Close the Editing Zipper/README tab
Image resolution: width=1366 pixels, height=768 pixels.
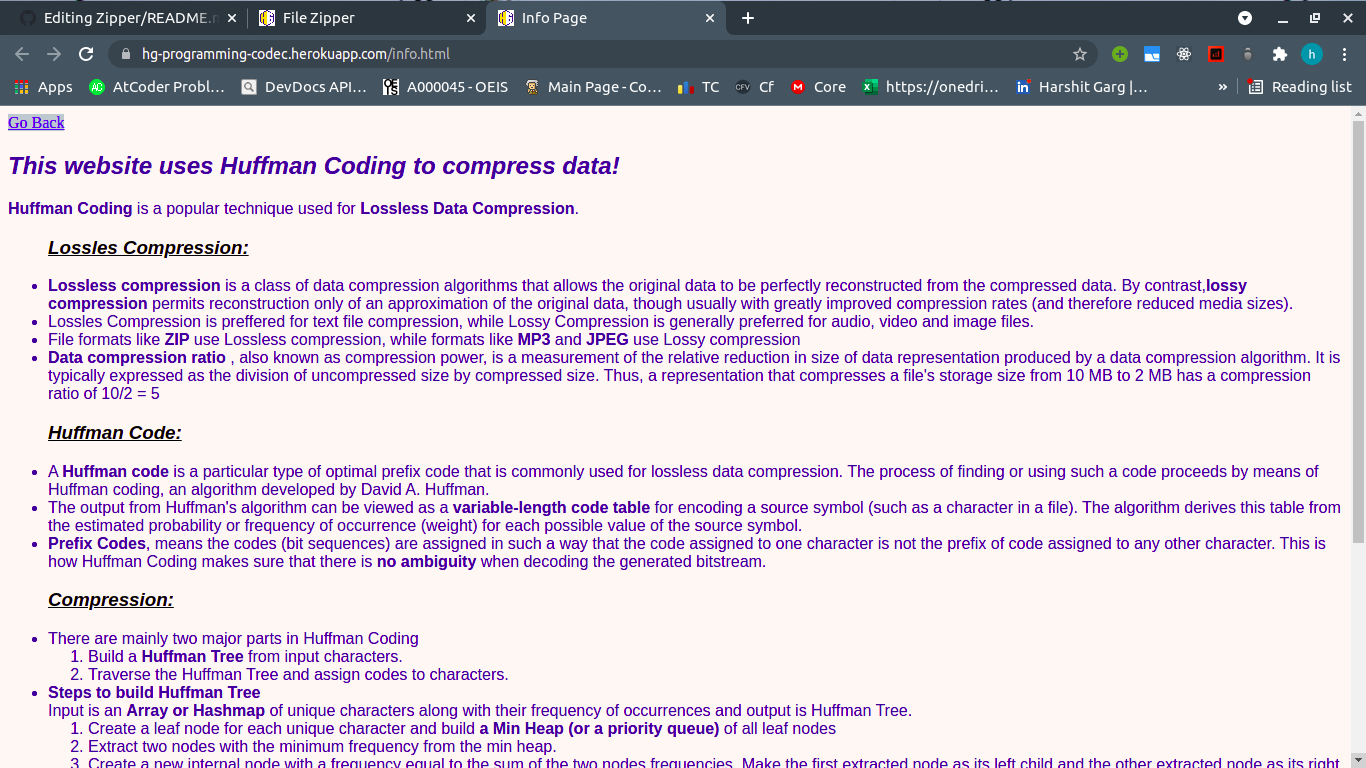pyautogui.click(x=231, y=18)
